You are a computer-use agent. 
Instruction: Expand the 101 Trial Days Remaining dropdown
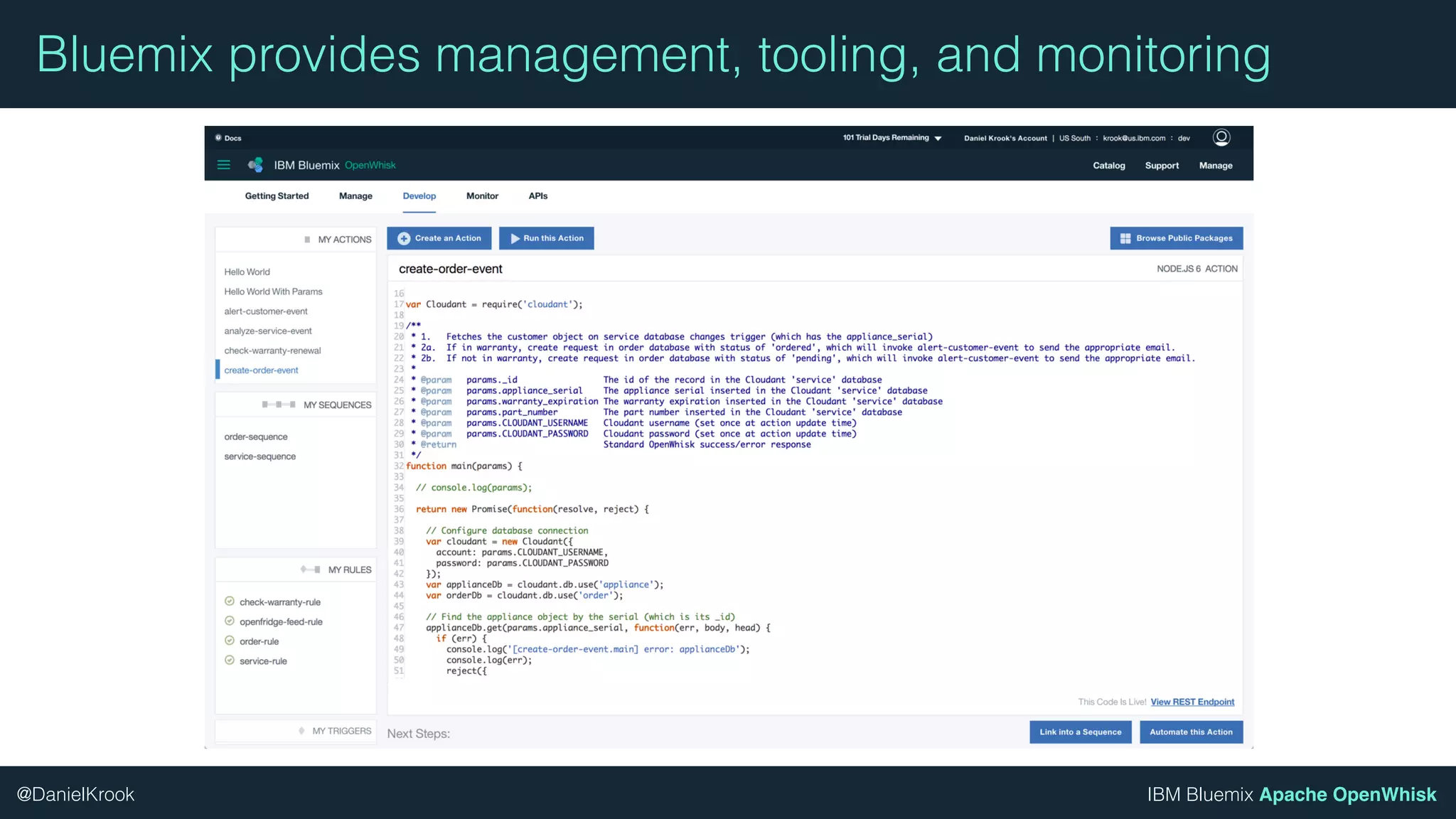coord(892,138)
